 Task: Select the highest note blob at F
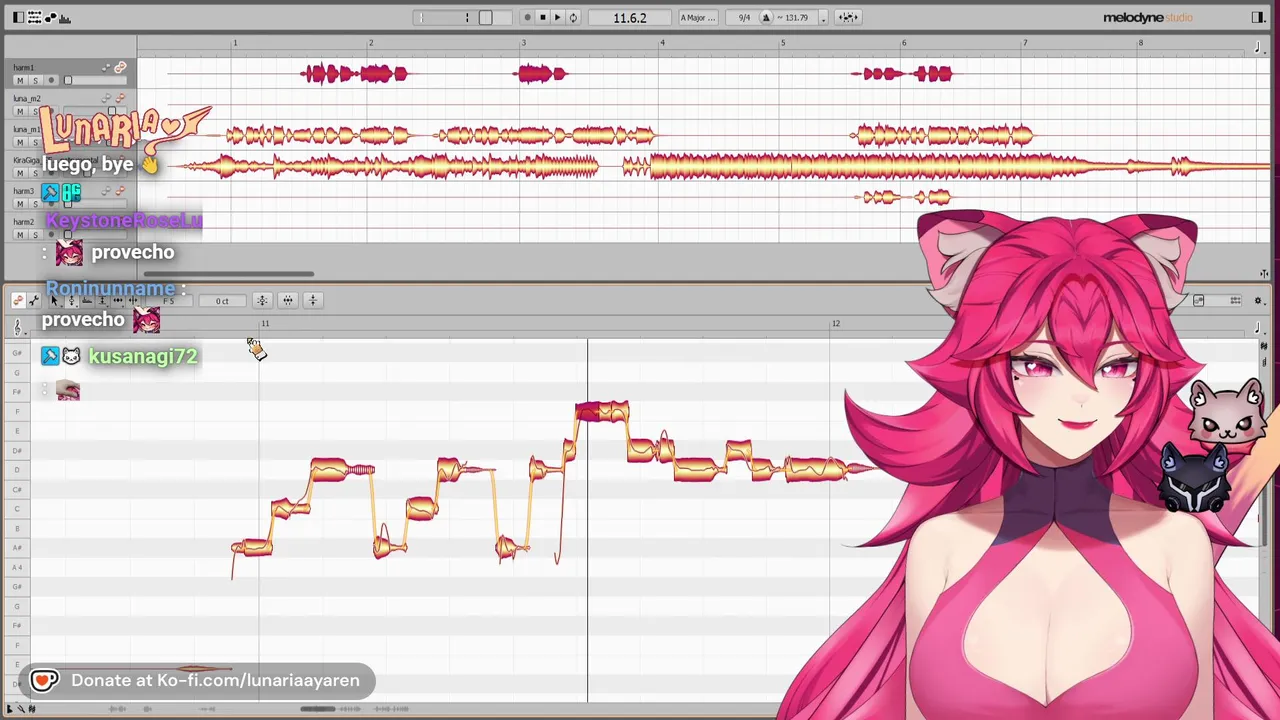pyautogui.click(x=602, y=411)
